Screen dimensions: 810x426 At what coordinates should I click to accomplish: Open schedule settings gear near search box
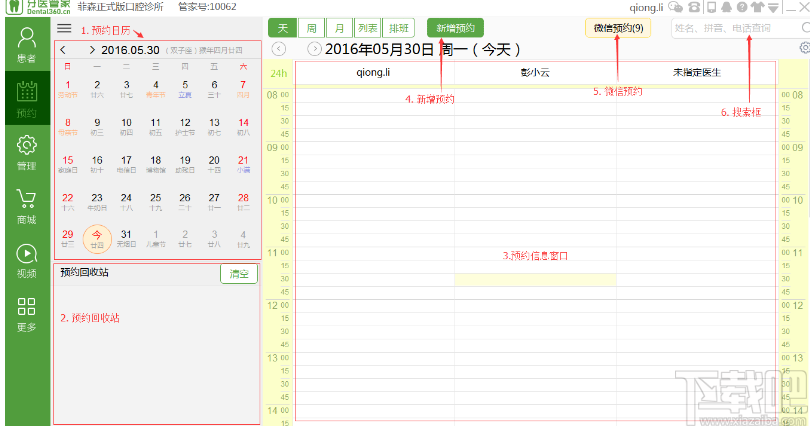(805, 48)
